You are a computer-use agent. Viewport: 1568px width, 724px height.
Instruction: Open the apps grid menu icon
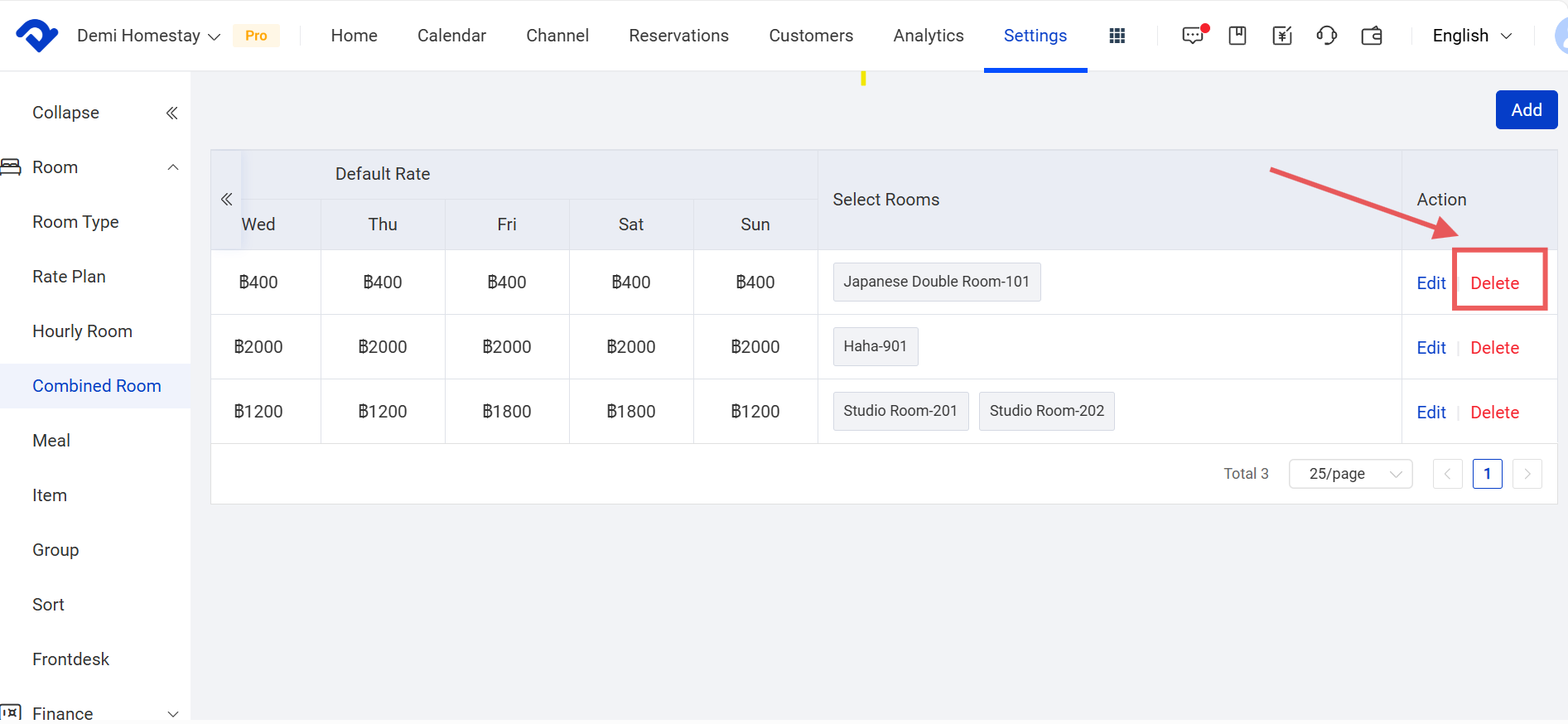click(1117, 36)
